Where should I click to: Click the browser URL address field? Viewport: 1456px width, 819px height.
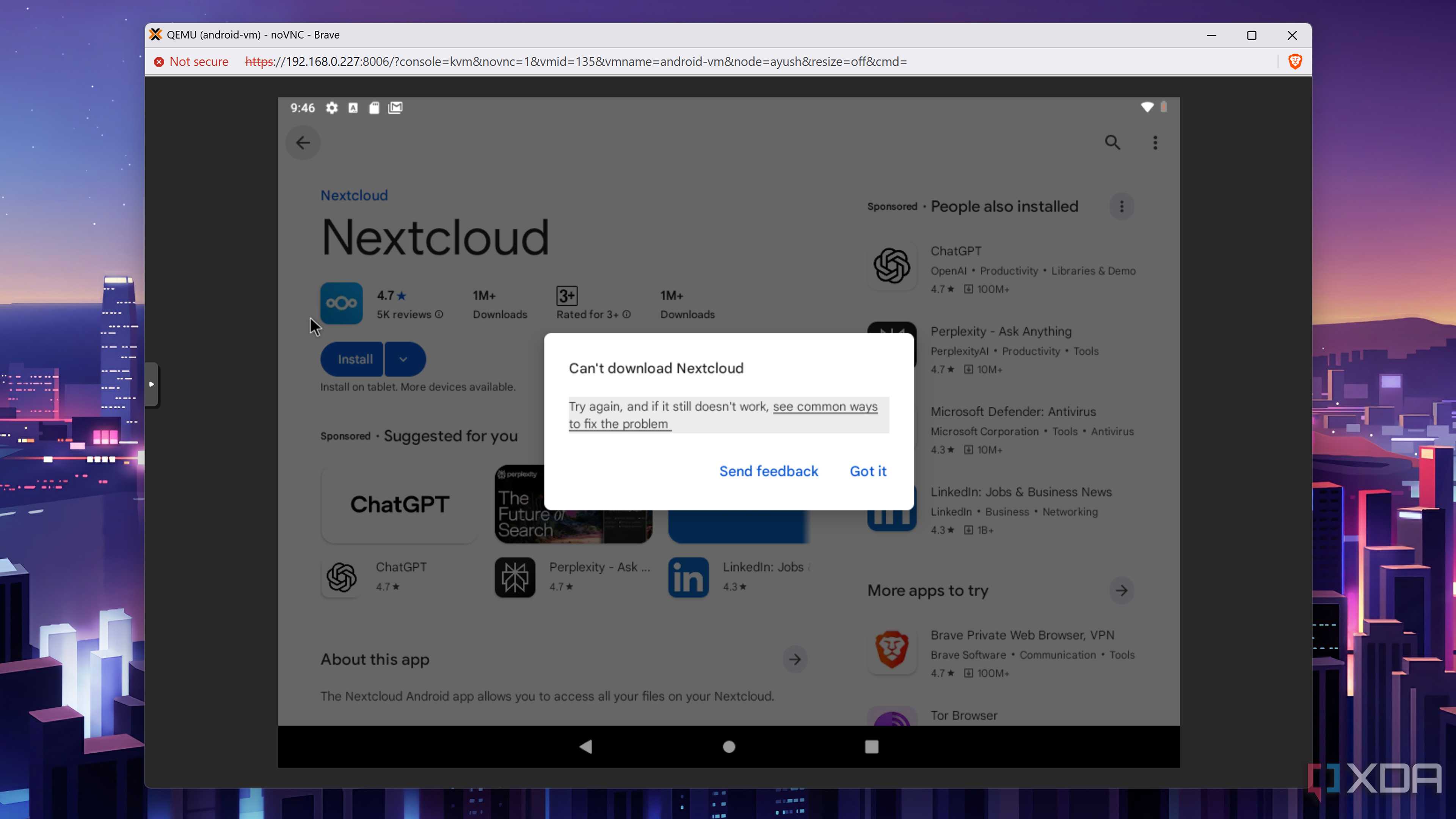coord(576,61)
